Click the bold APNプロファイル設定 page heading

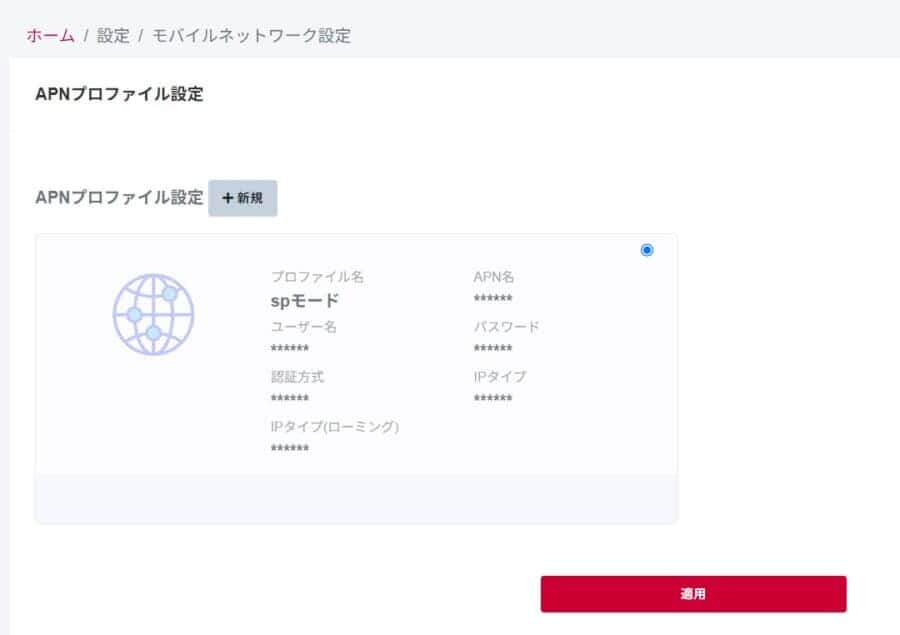[x=119, y=94]
